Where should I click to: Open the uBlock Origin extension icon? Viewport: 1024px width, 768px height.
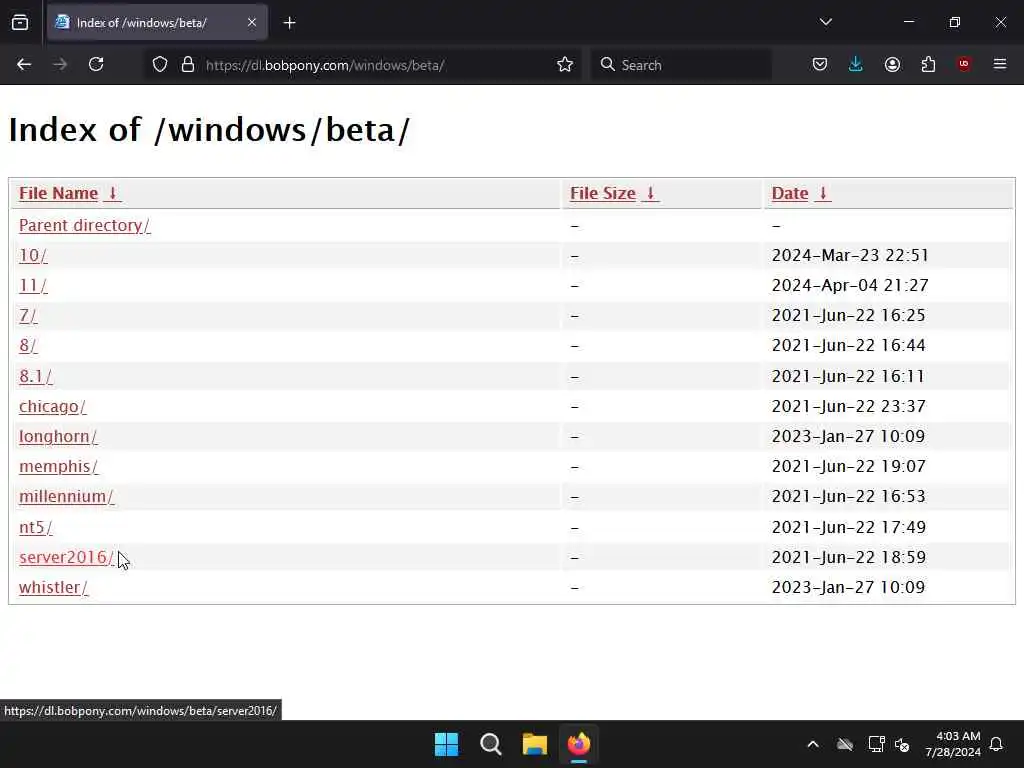(x=964, y=64)
